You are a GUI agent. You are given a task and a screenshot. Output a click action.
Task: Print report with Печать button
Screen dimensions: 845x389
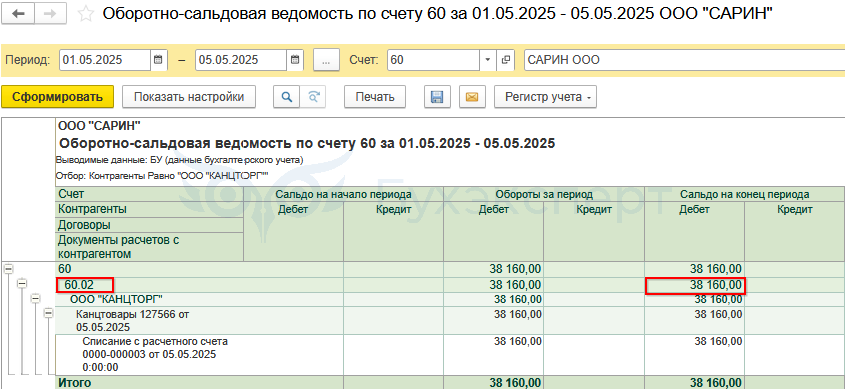click(375, 97)
